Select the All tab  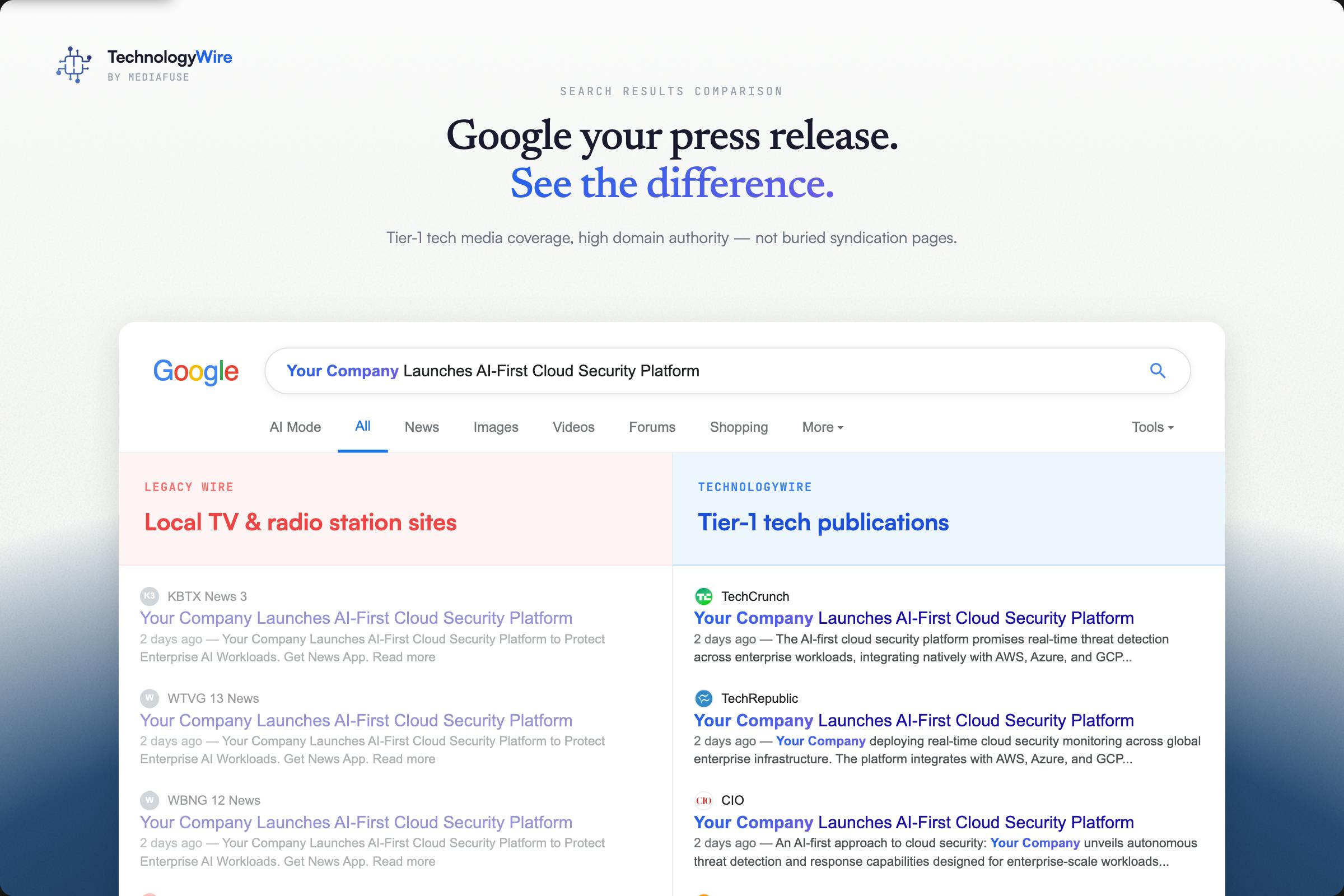[363, 426]
